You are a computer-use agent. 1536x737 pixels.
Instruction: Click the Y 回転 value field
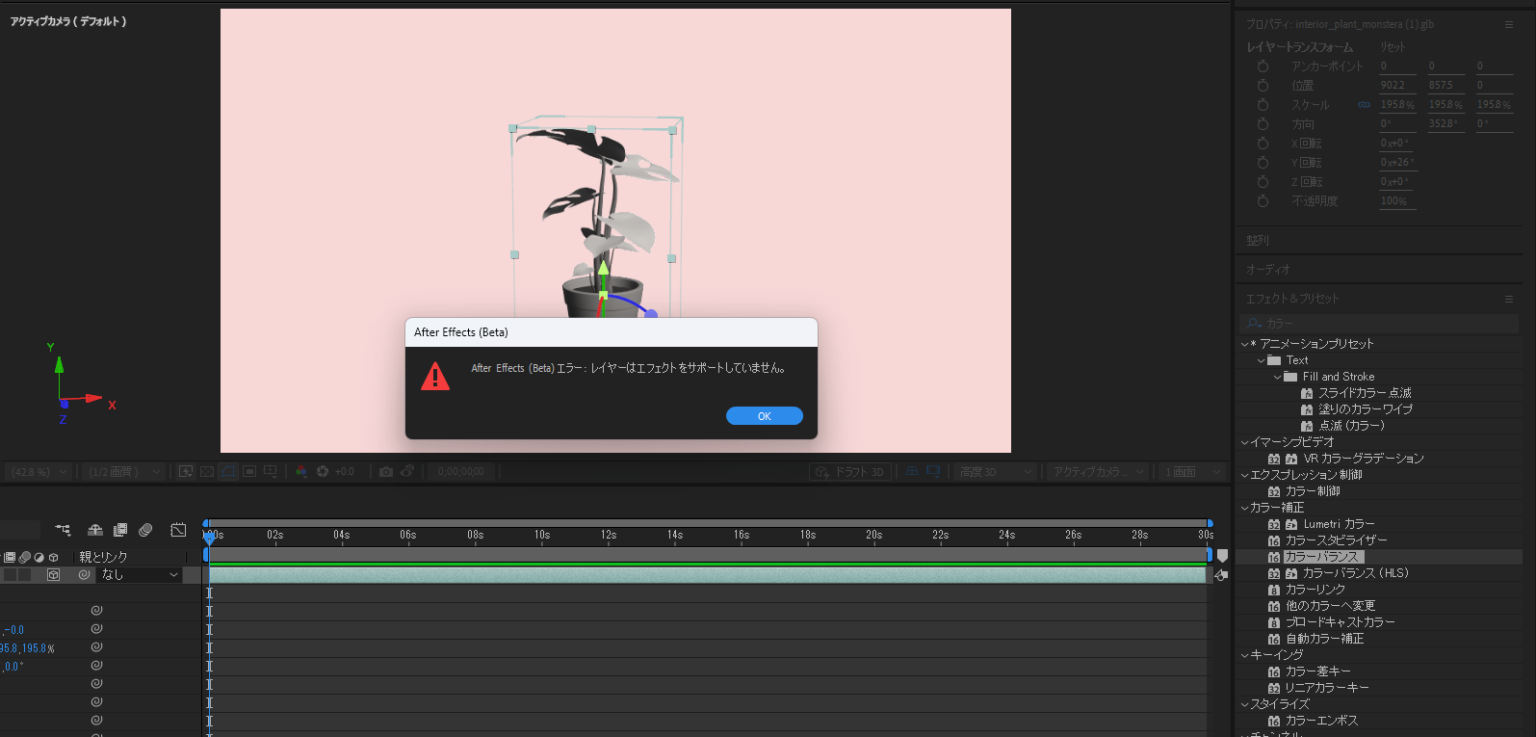[x=1397, y=163]
